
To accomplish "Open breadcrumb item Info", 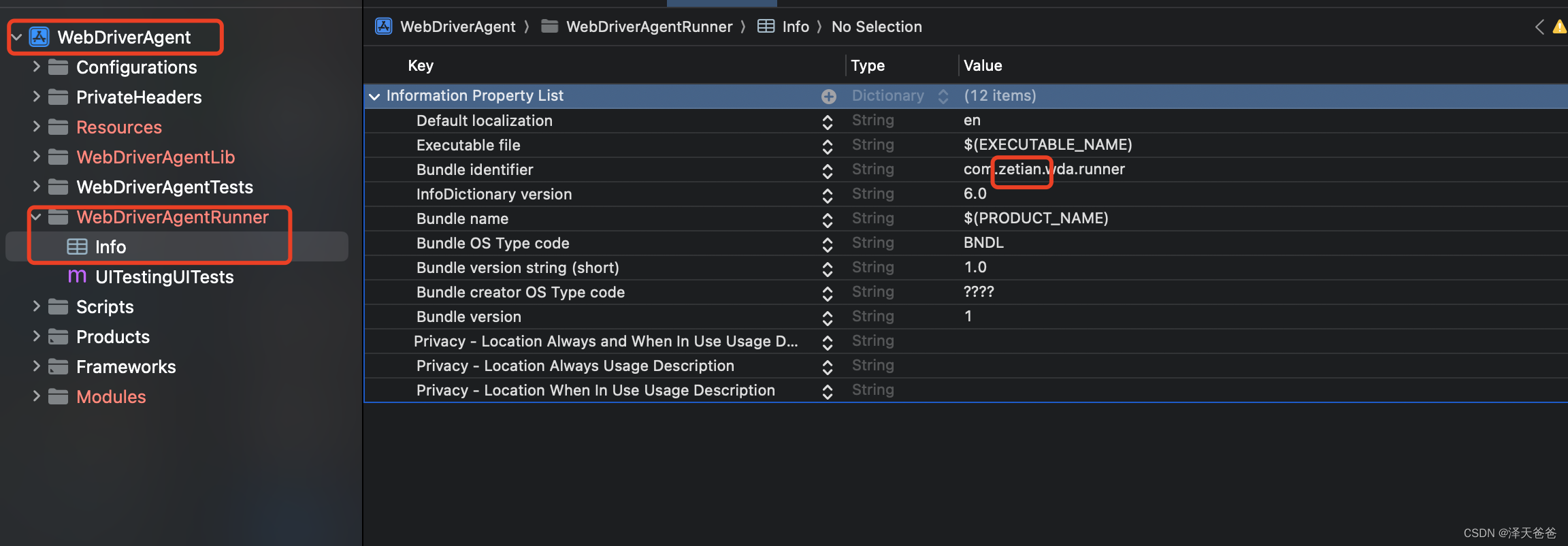I will point(796,27).
